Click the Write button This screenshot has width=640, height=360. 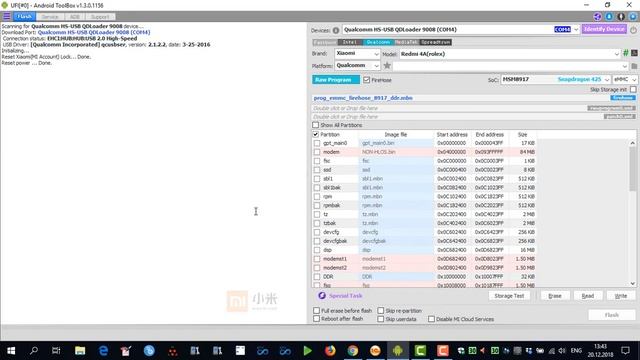(x=621, y=296)
